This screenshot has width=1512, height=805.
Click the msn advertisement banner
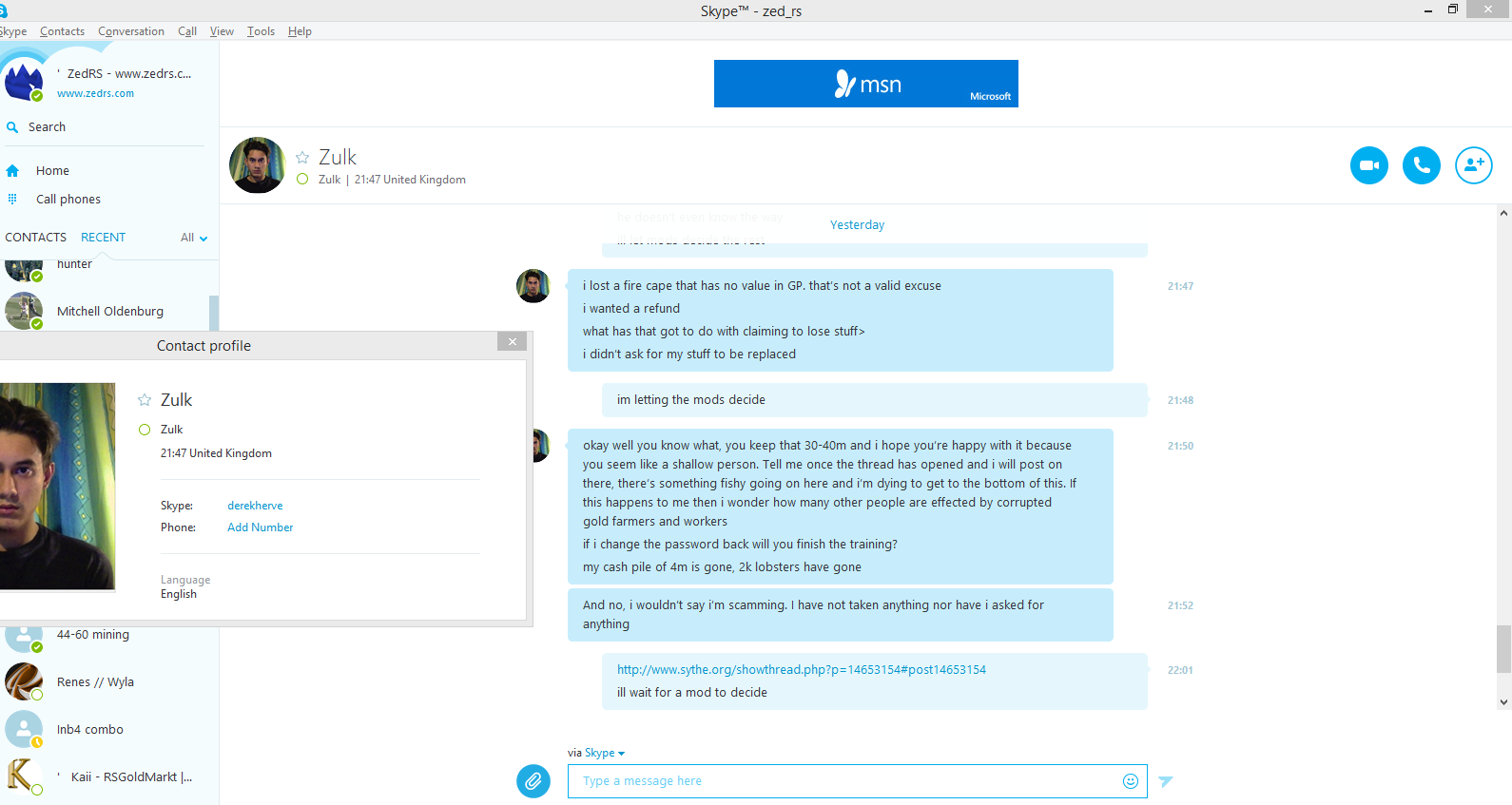pos(866,84)
